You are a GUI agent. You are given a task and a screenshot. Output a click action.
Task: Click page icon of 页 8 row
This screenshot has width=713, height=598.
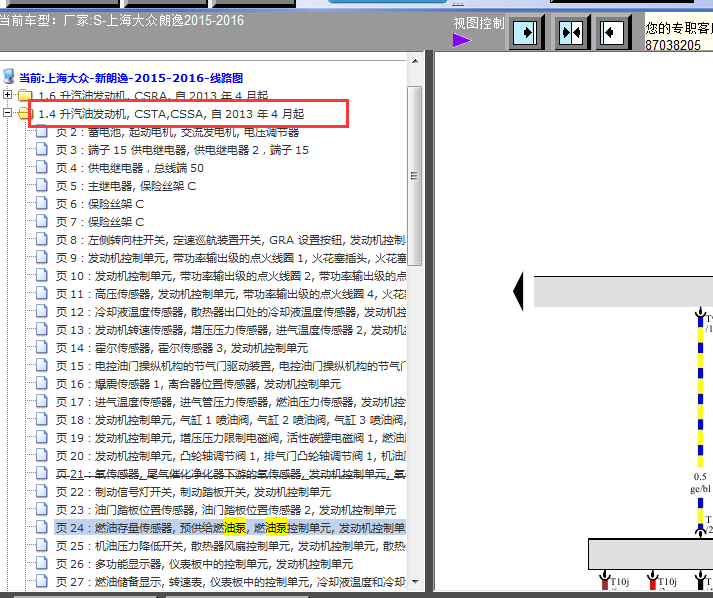pos(41,239)
